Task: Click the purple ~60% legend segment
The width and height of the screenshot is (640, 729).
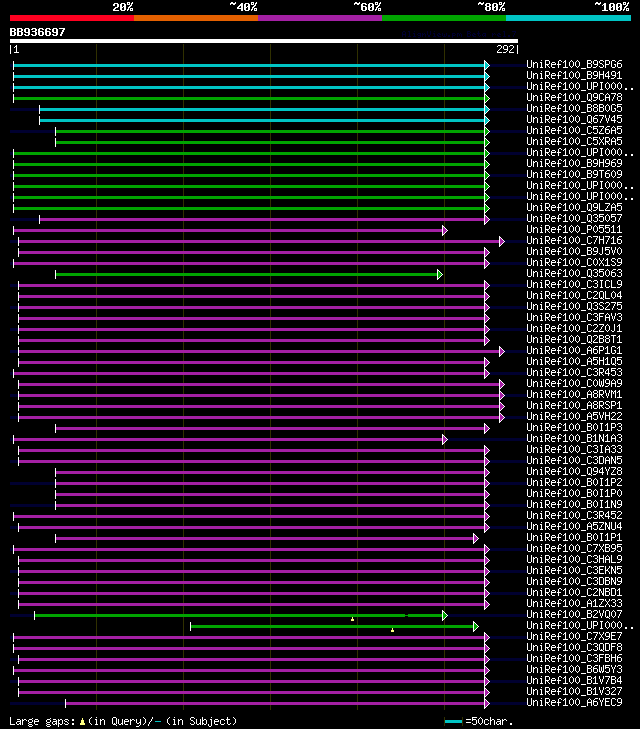Action: point(320,18)
